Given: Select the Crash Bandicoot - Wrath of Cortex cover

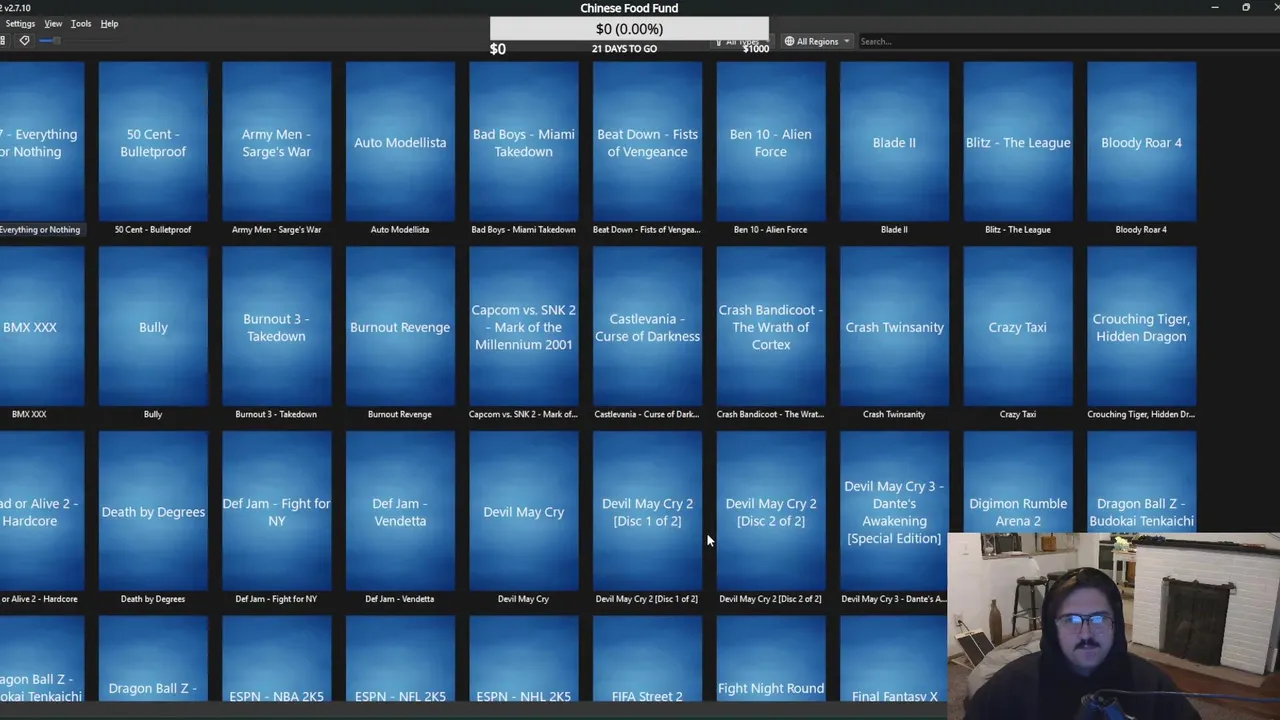Looking at the screenshot, I should (770, 327).
